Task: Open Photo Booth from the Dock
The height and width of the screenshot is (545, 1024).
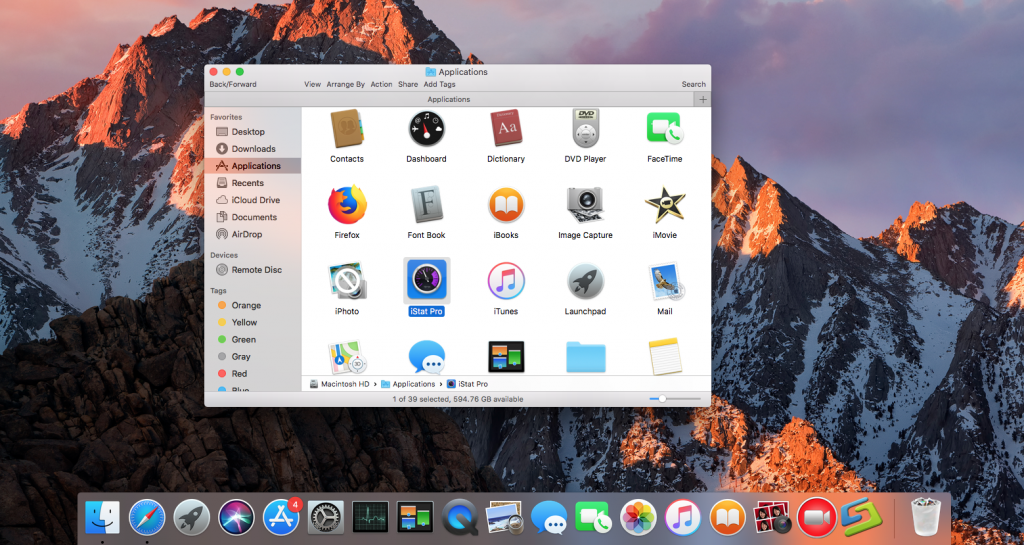Action: point(772,518)
